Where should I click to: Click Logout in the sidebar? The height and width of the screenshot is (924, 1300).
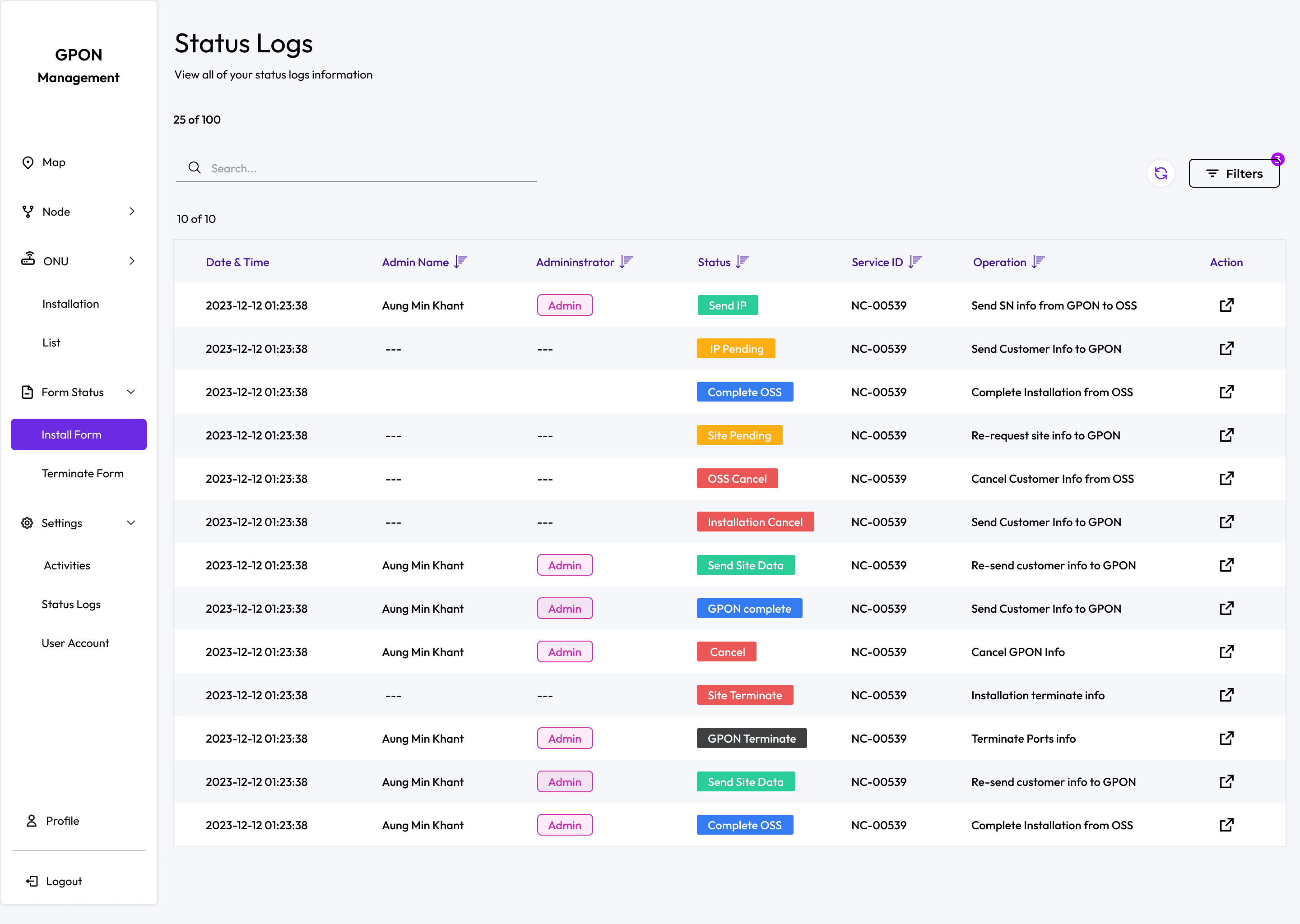pyautogui.click(x=64, y=881)
